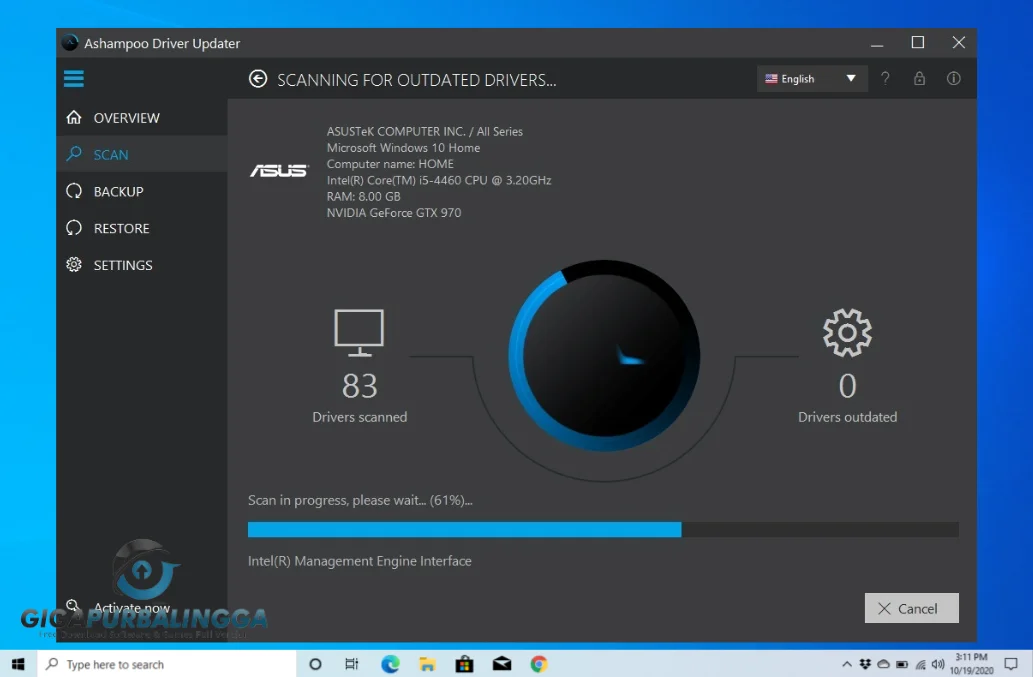The image size is (1033, 677).
Task: Click the monitor icon above Drivers scanned
Action: 359,333
